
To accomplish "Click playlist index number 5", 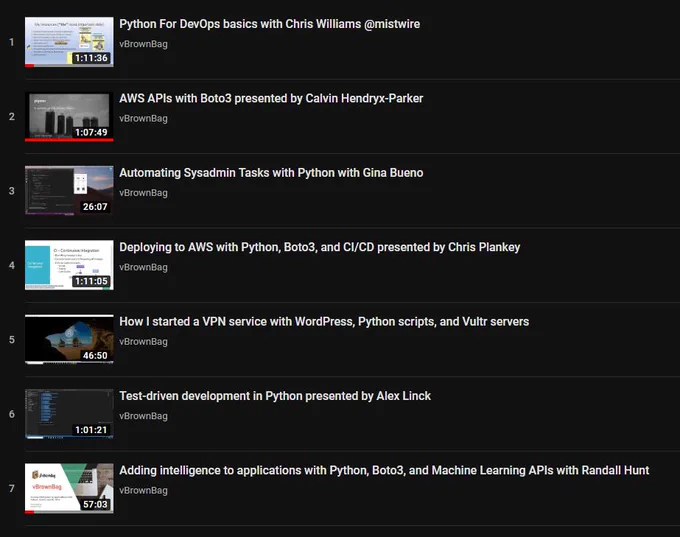I will (x=12, y=340).
